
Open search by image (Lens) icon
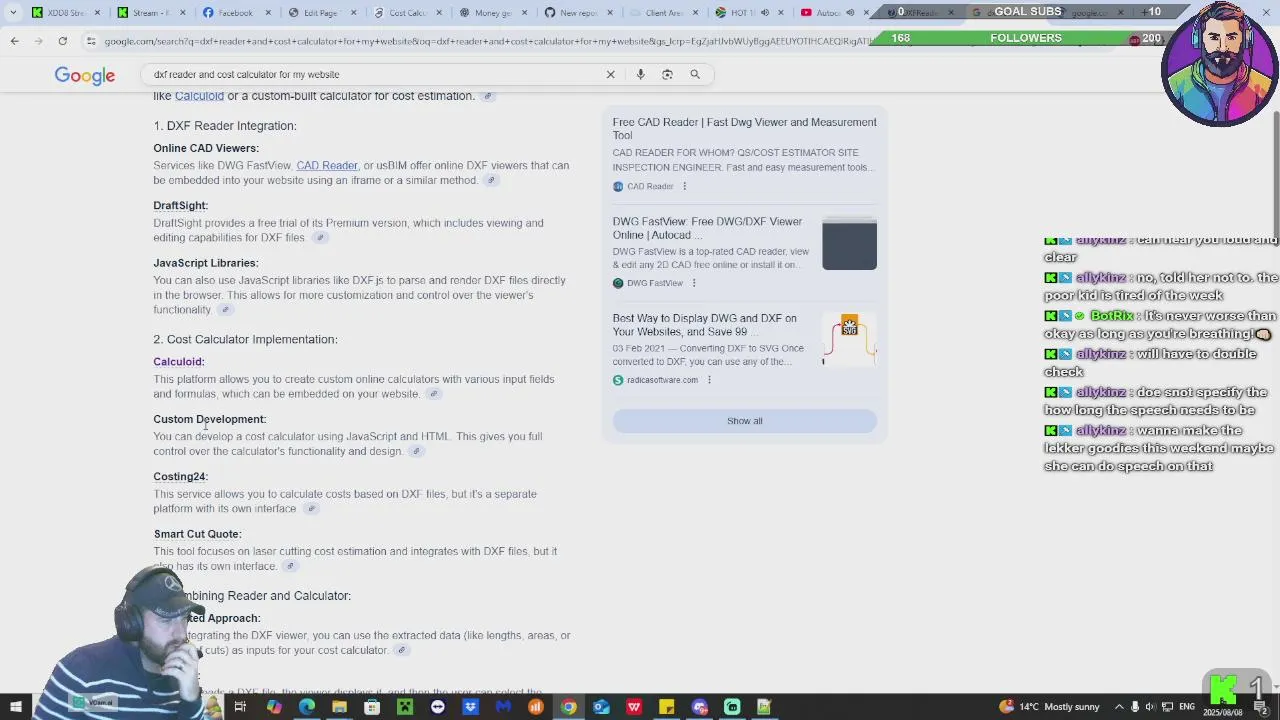tap(667, 74)
